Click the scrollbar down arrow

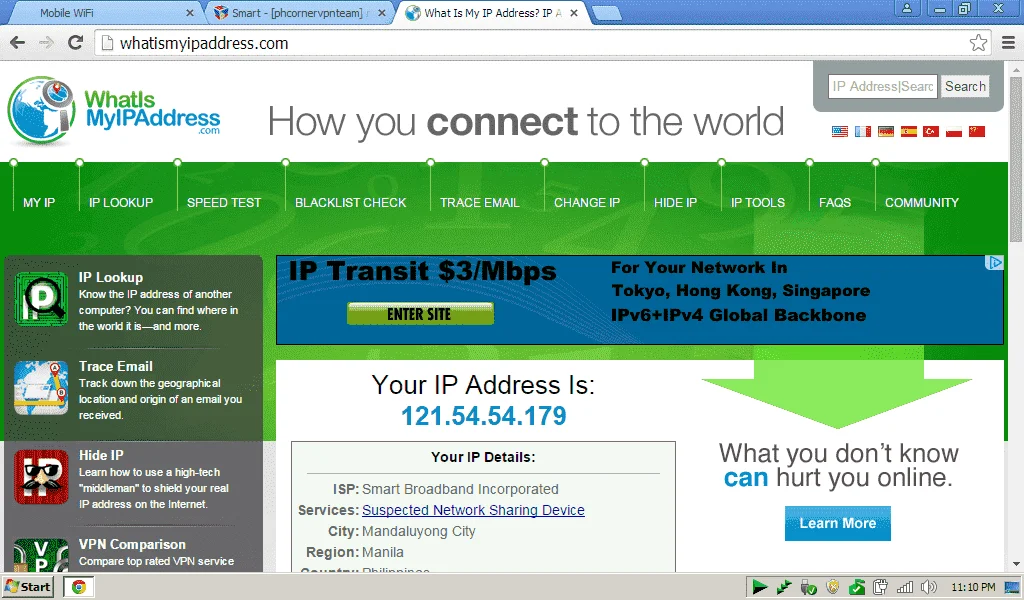click(x=1017, y=563)
